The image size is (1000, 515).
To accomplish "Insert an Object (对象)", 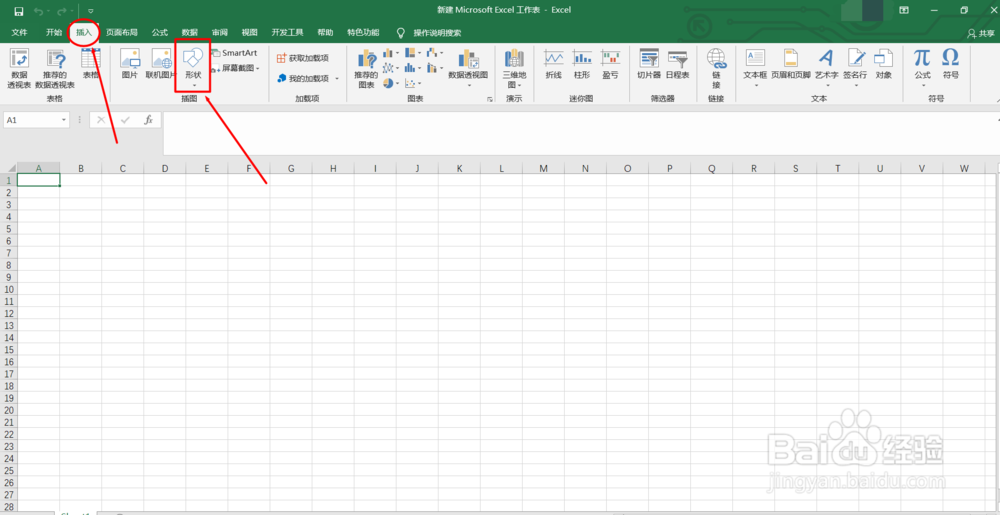I will [x=883, y=64].
